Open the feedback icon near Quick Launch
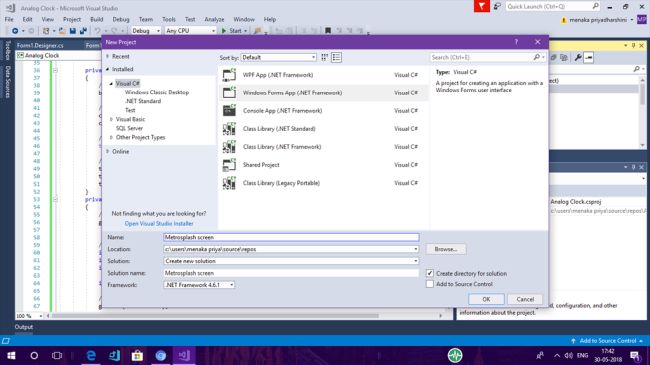The height and width of the screenshot is (365, 650). point(497,6)
